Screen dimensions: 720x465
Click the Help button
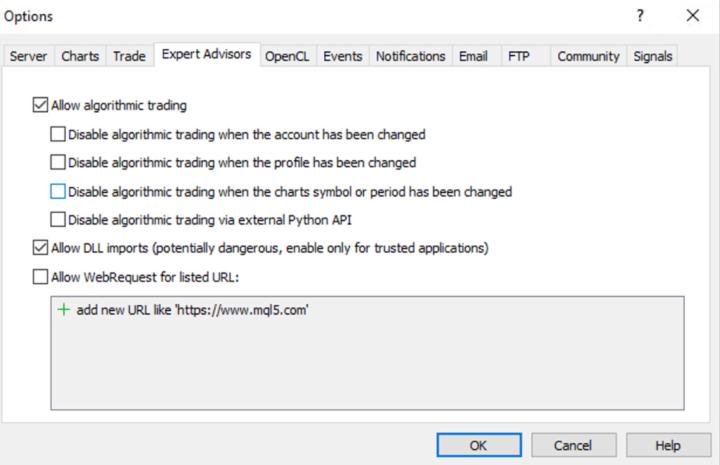(x=667, y=445)
